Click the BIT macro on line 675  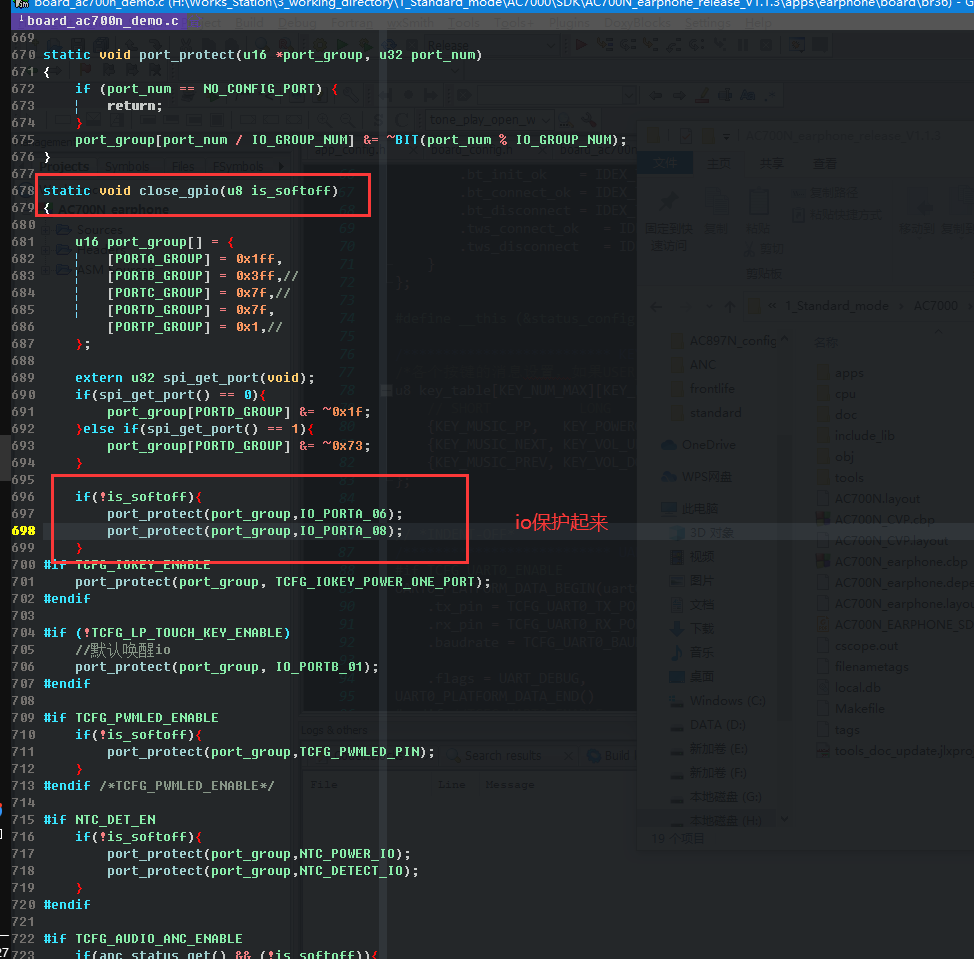(407, 140)
